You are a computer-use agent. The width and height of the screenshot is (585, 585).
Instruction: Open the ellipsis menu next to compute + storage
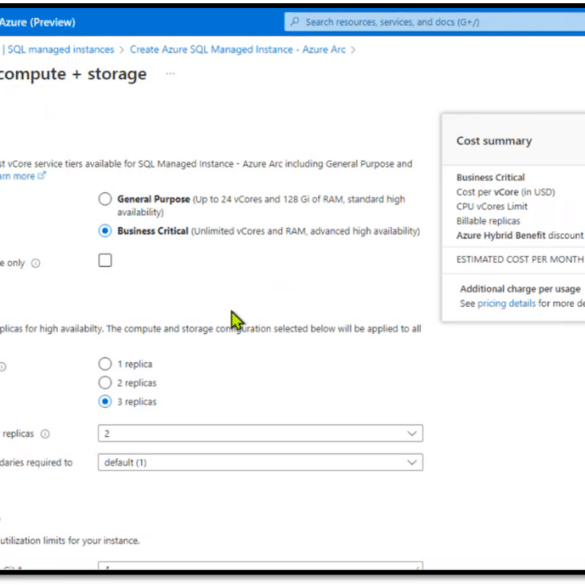(x=170, y=73)
